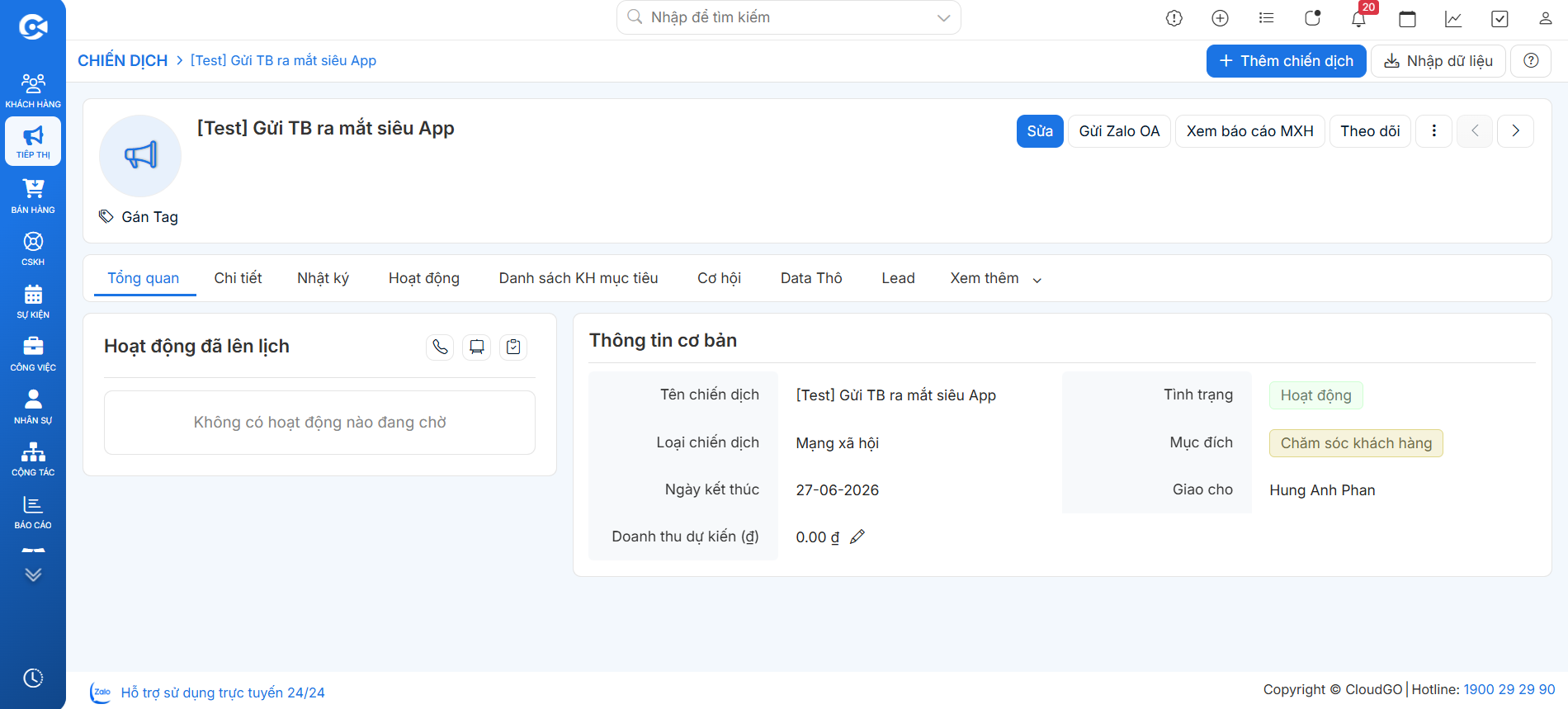Switch to Danh sách KH mục tiêu tab
This screenshot has height=709, width=1568.
(x=579, y=279)
